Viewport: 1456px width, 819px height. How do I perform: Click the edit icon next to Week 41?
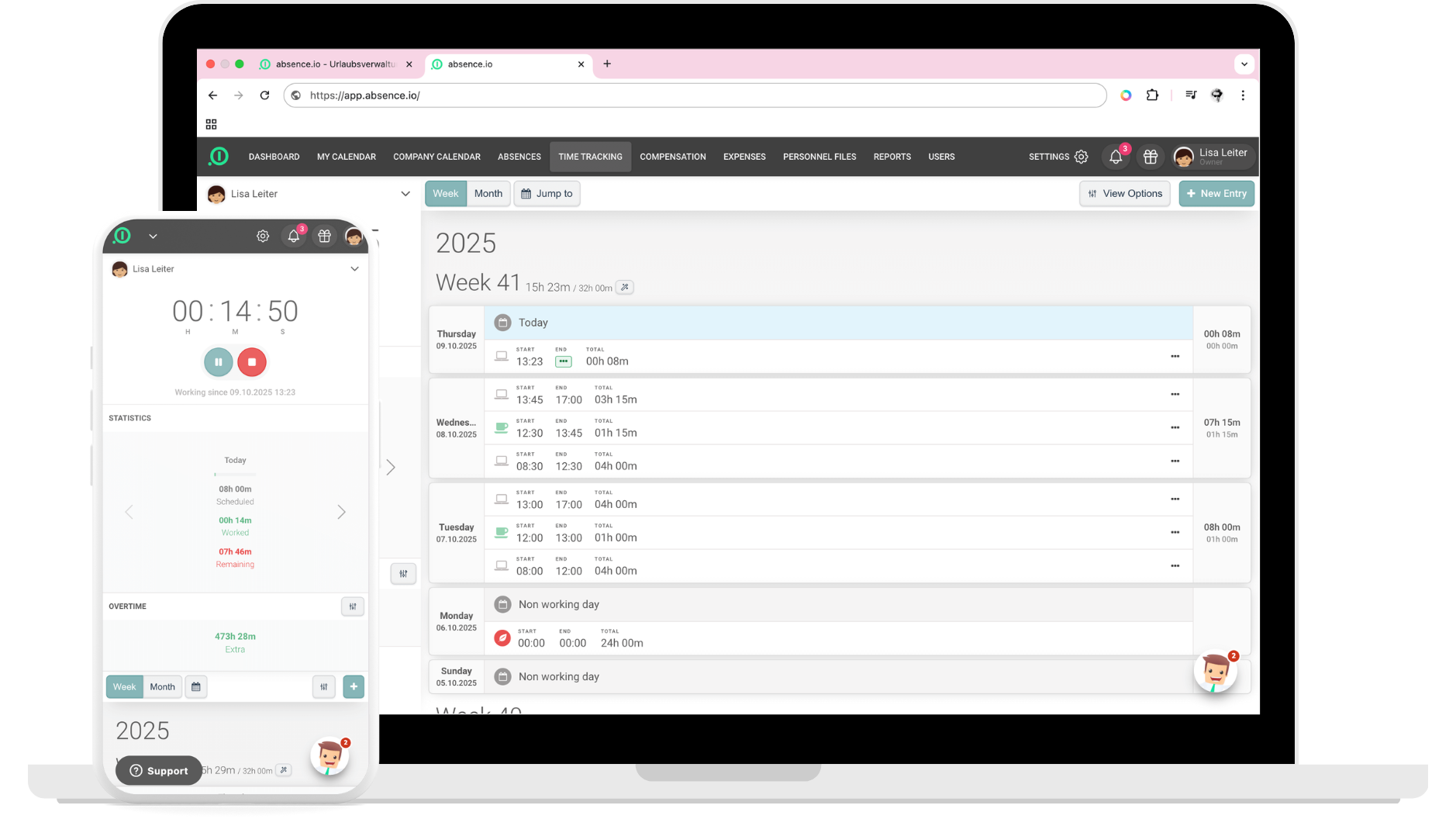625,288
